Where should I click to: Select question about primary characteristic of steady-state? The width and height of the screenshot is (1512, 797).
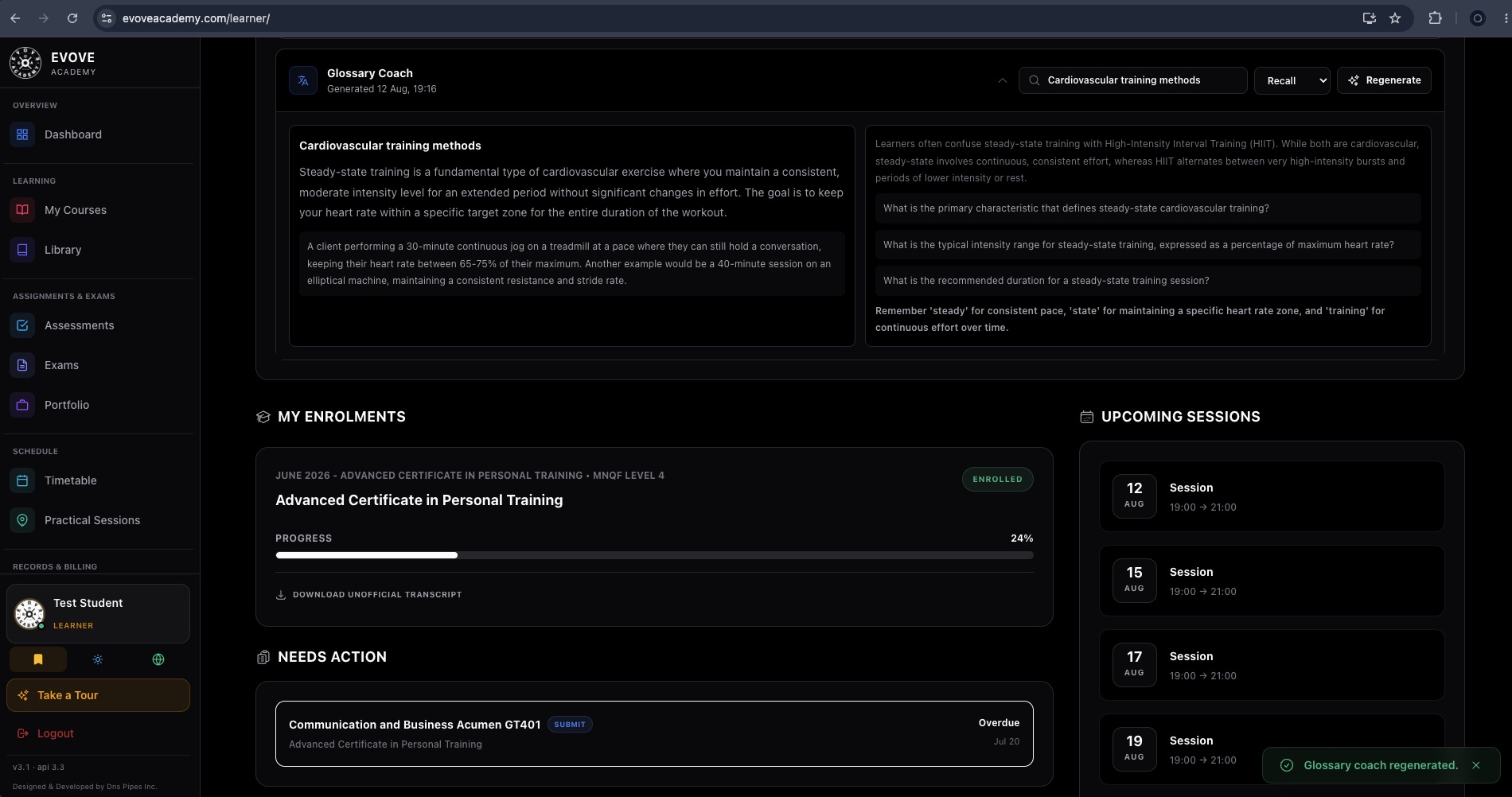(1148, 208)
